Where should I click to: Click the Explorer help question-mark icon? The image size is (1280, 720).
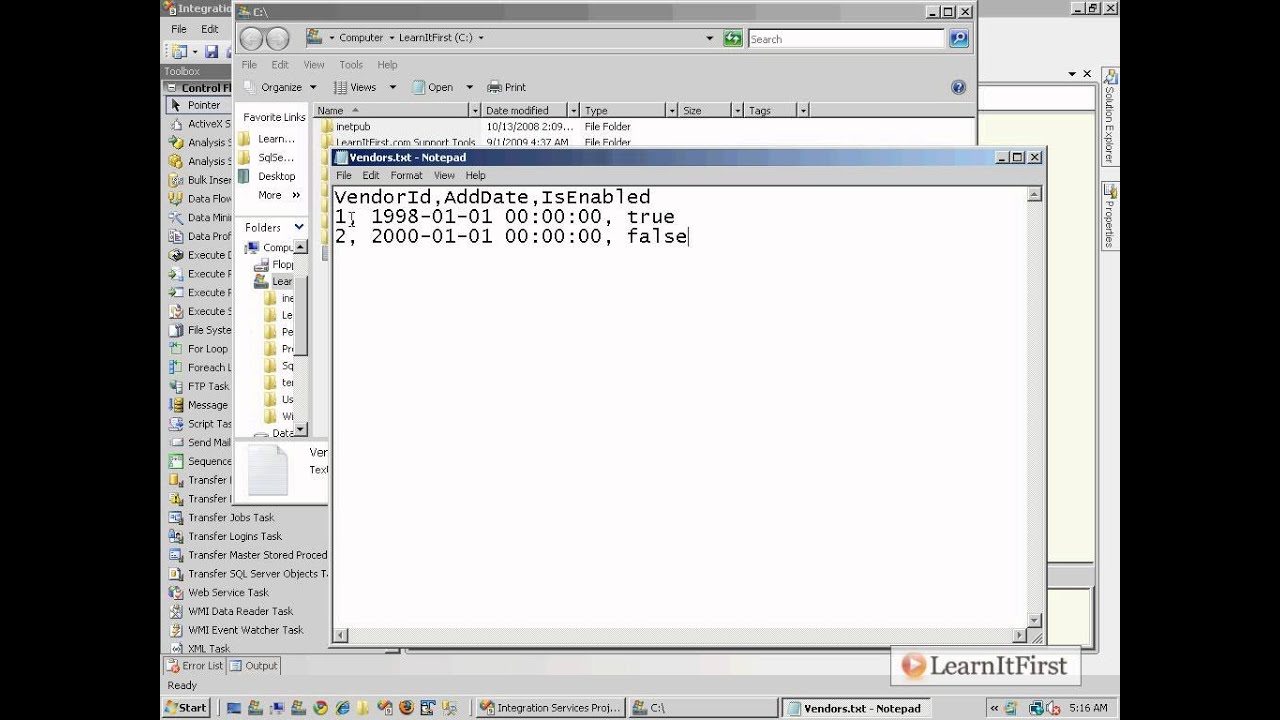tap(958, 87)
